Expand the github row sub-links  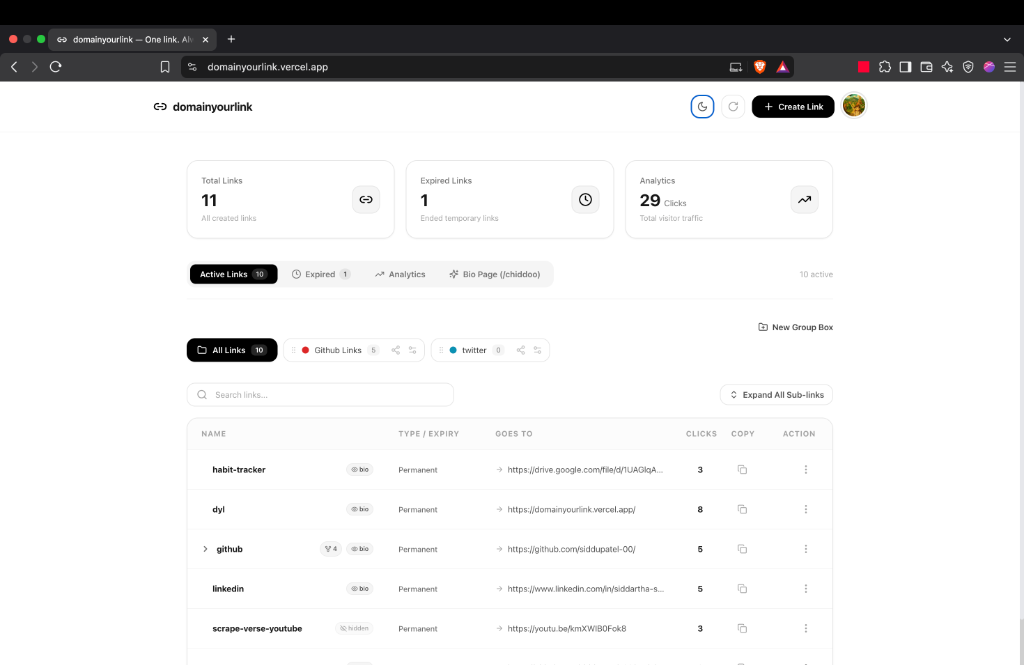coord(205,549)
